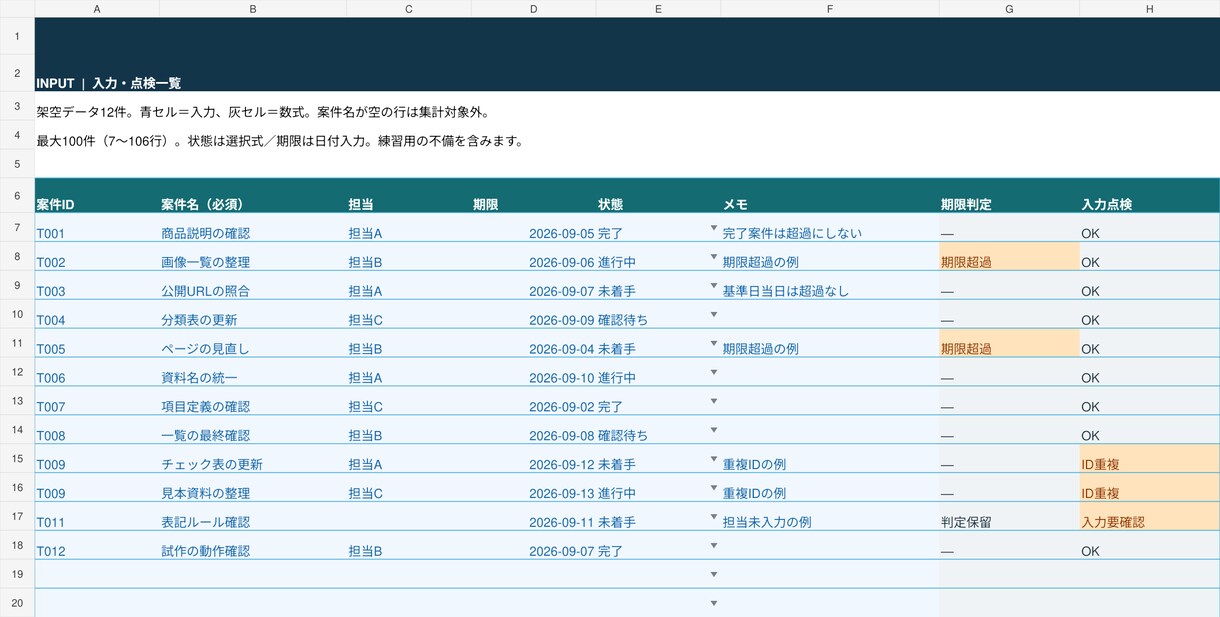Open the 状態 dropdown arrow in the T006 row
This screenshot has width=1220, height=617.
[x=714, y=373]
